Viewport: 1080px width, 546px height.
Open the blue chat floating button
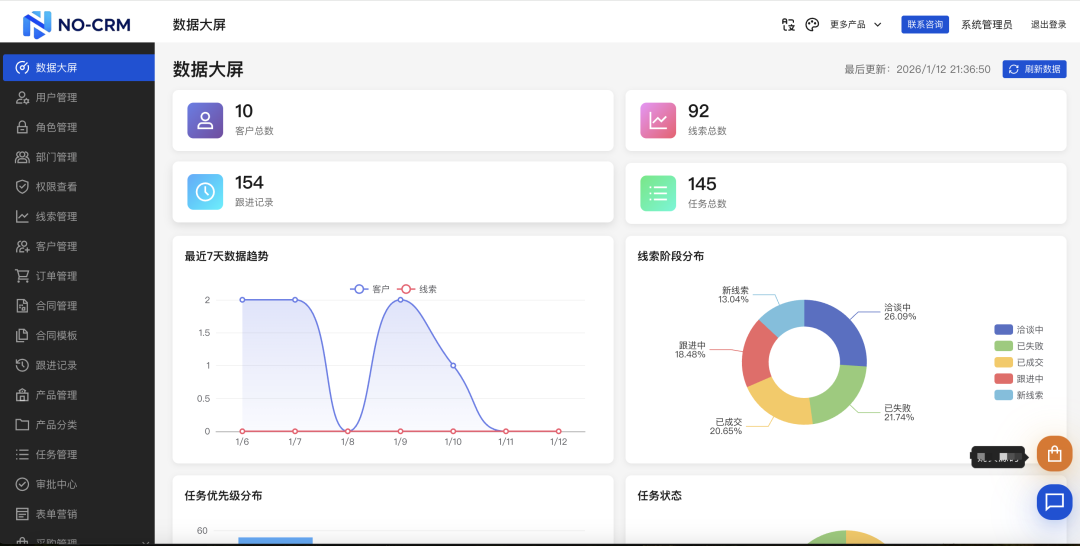pyautogui.click(x=1055, y=502)
